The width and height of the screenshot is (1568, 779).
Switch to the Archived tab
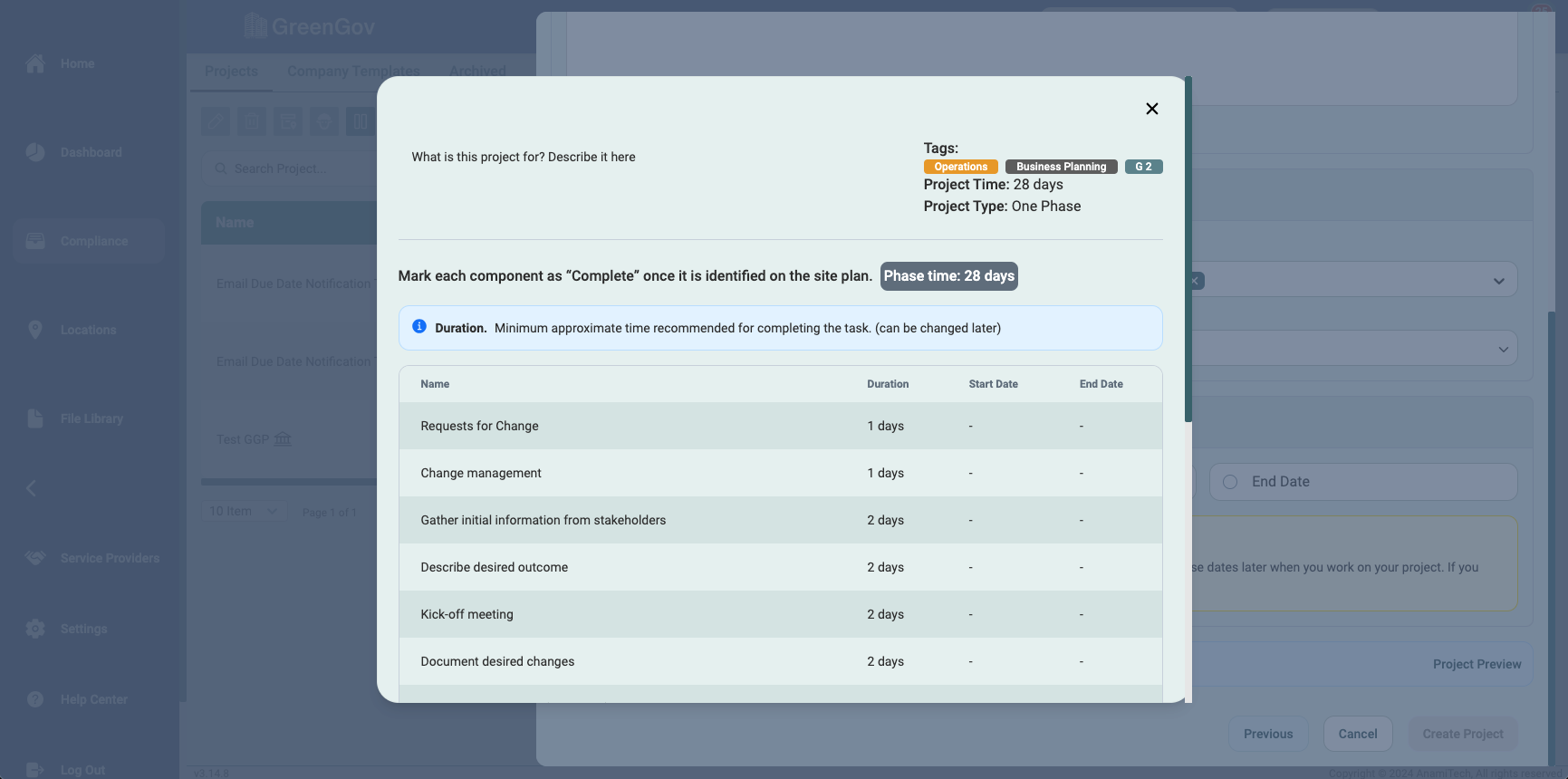tap(477, 72)
